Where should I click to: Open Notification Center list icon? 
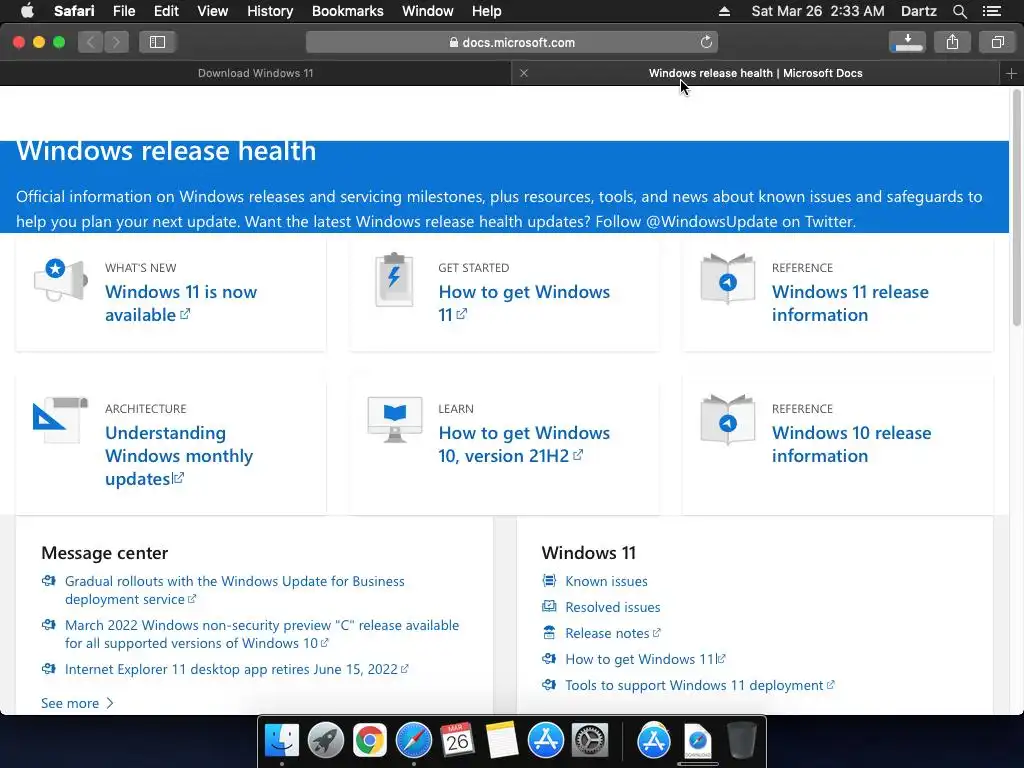click(x=992, y=11)
